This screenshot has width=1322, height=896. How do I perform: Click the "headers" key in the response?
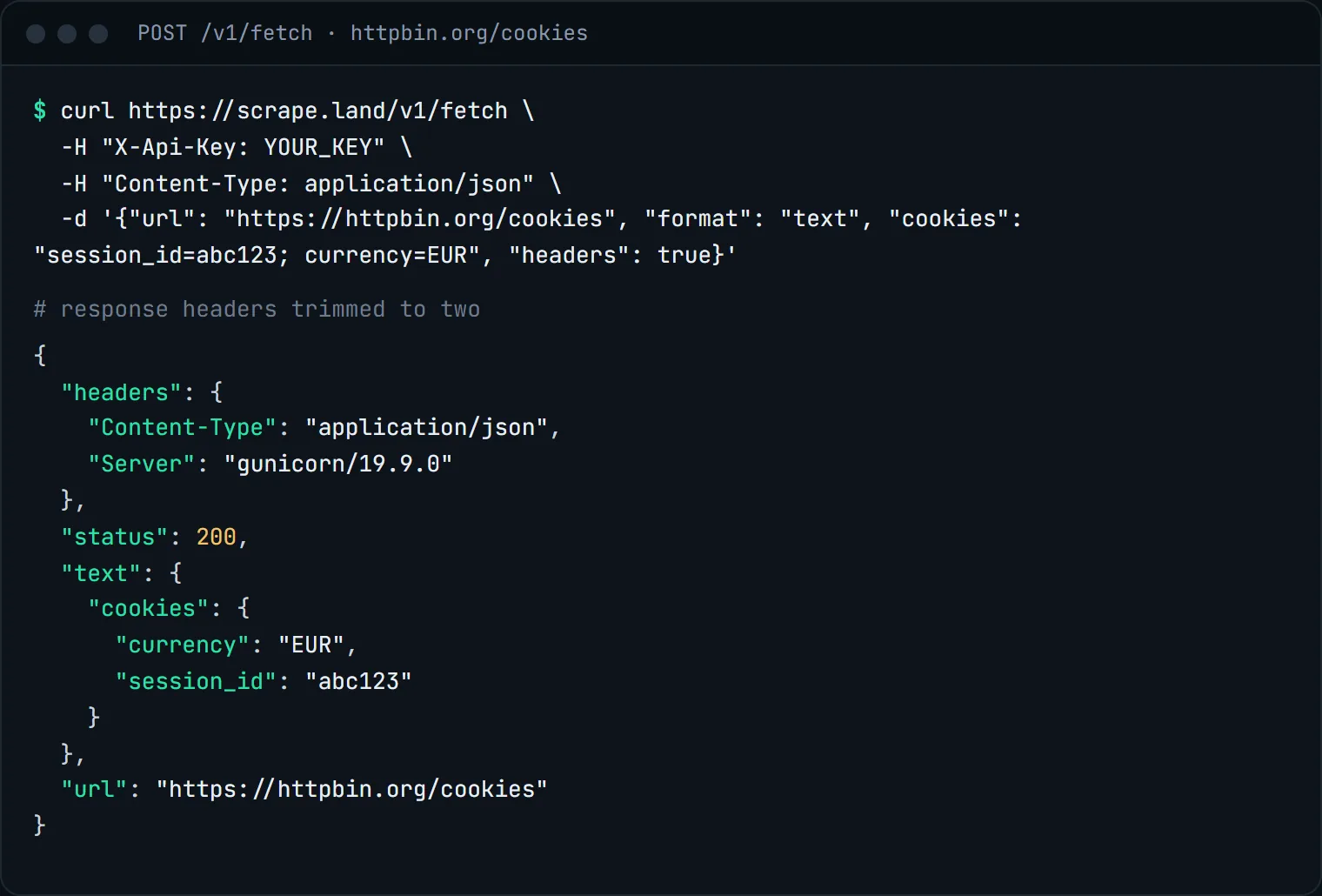tap(121, 392)
